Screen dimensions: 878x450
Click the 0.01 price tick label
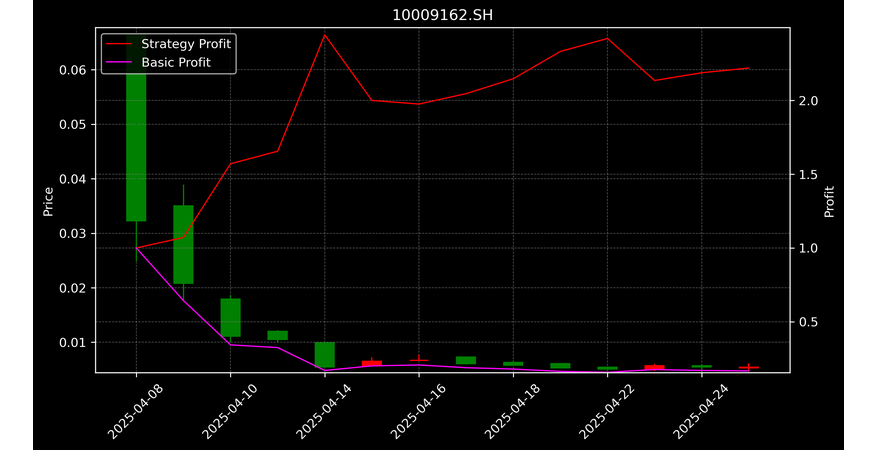[x=74, y=343]
